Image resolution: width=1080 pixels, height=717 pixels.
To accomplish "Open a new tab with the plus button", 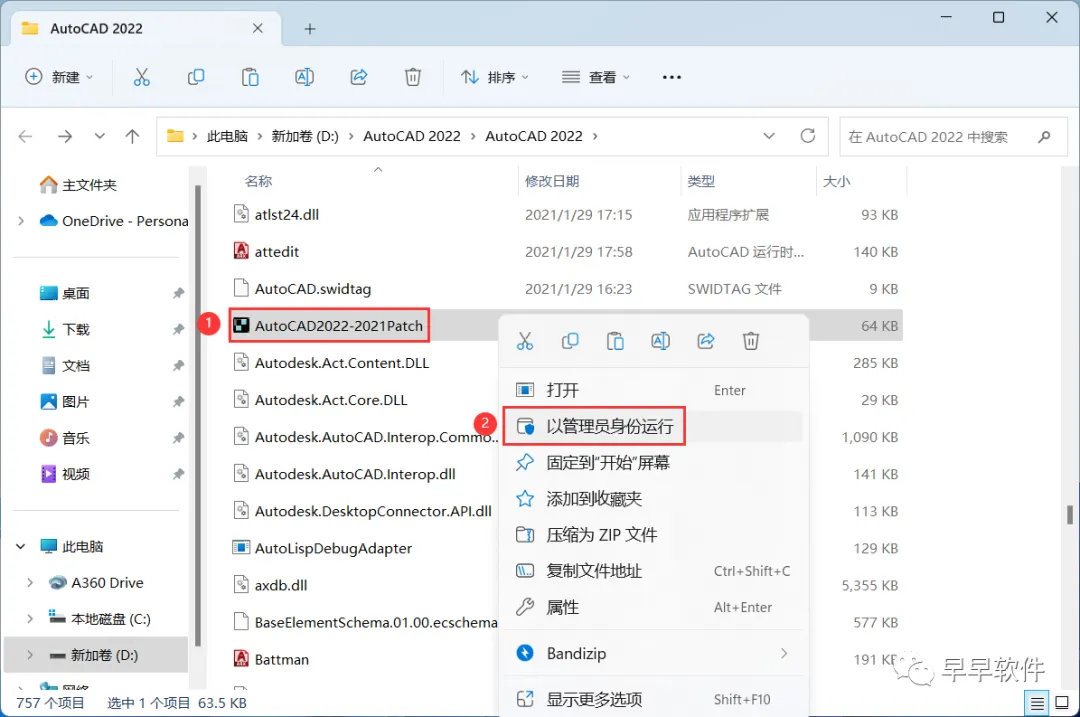I will (x=310, y=29).
